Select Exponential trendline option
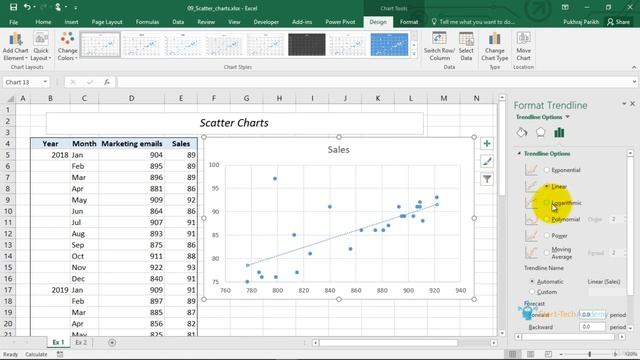 [547, 170]
